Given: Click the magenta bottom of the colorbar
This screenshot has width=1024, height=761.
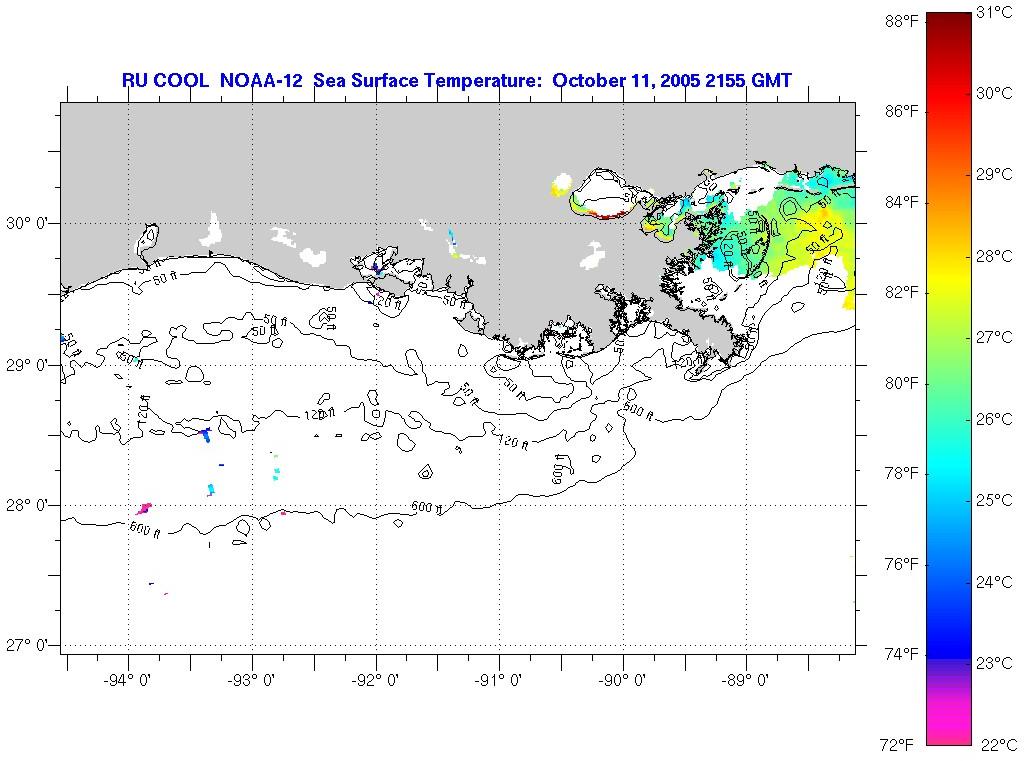Looking at the screenshot, I should pos(949,725).
